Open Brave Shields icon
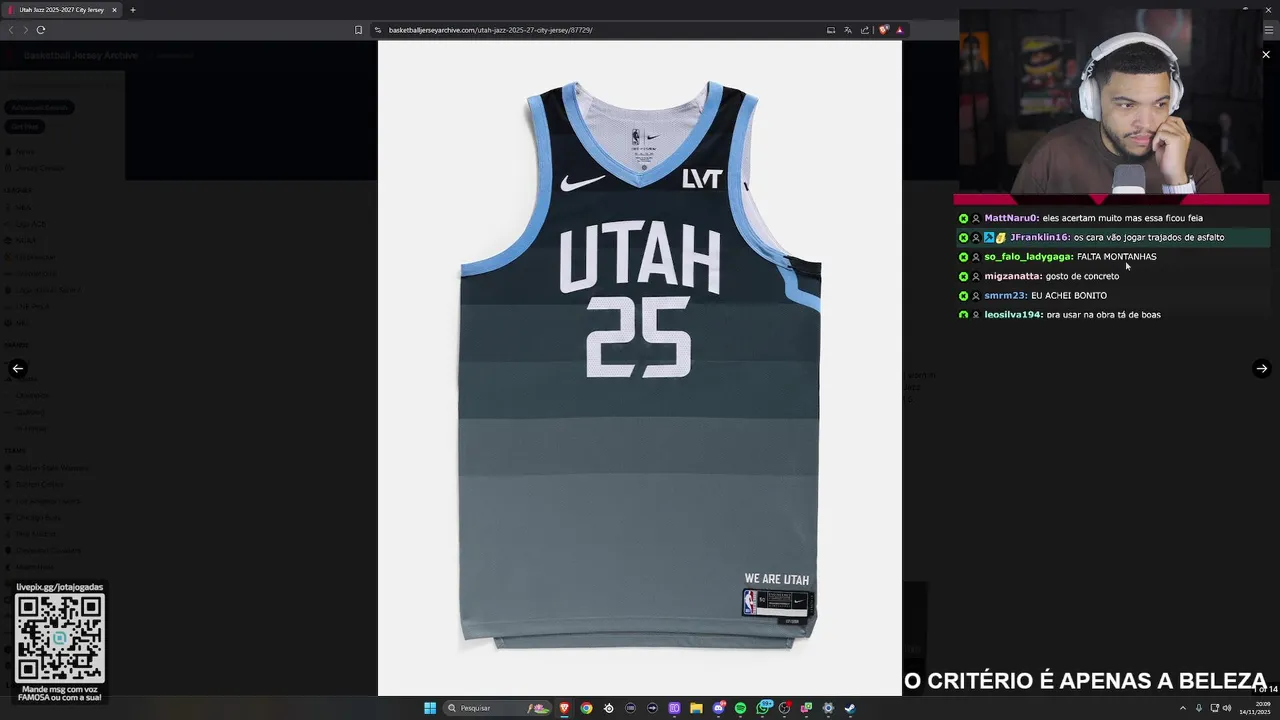 tap(883, 30)
